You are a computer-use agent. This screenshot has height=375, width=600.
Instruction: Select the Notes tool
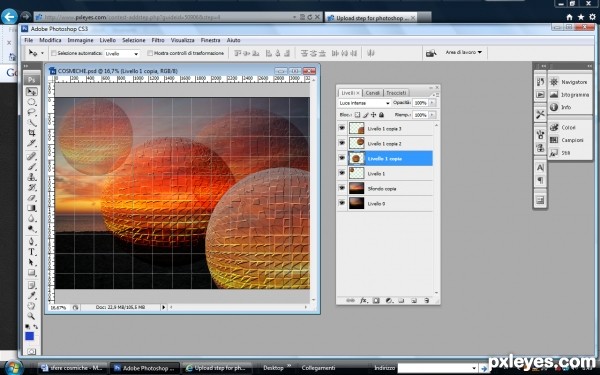point(31,285)
